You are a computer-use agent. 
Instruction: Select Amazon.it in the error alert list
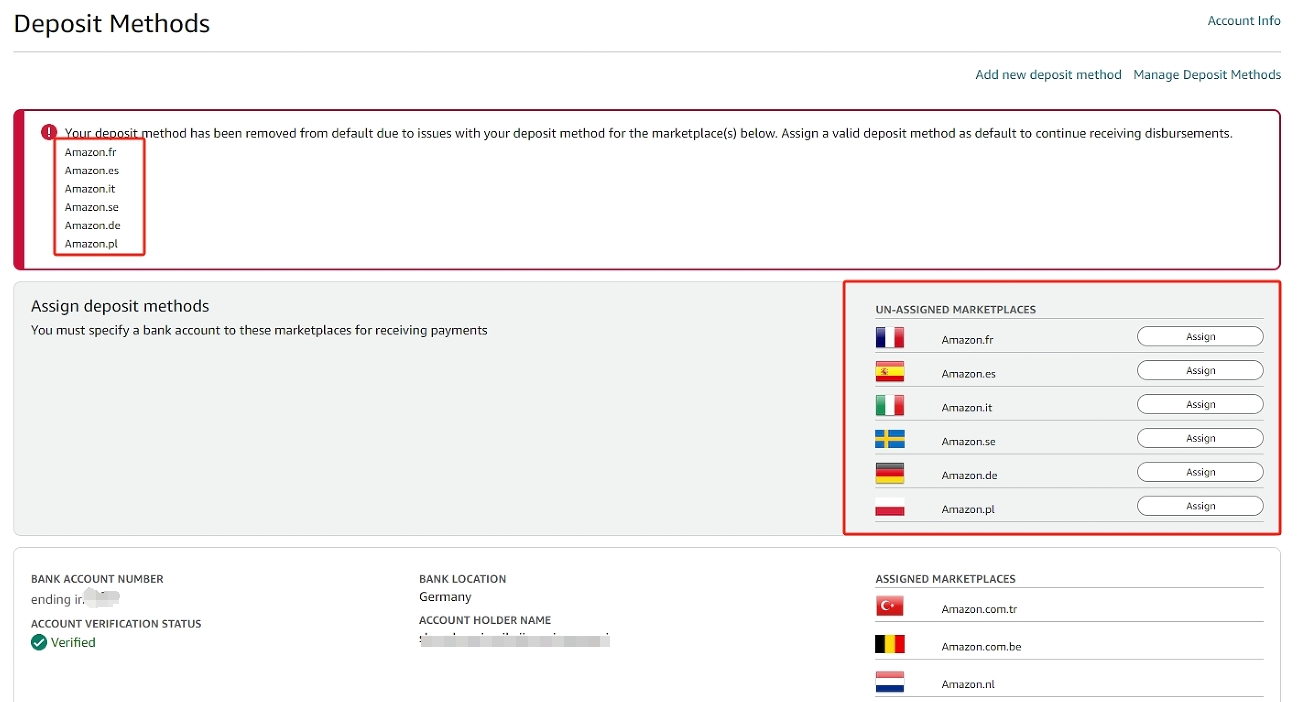tap(90, 188)
